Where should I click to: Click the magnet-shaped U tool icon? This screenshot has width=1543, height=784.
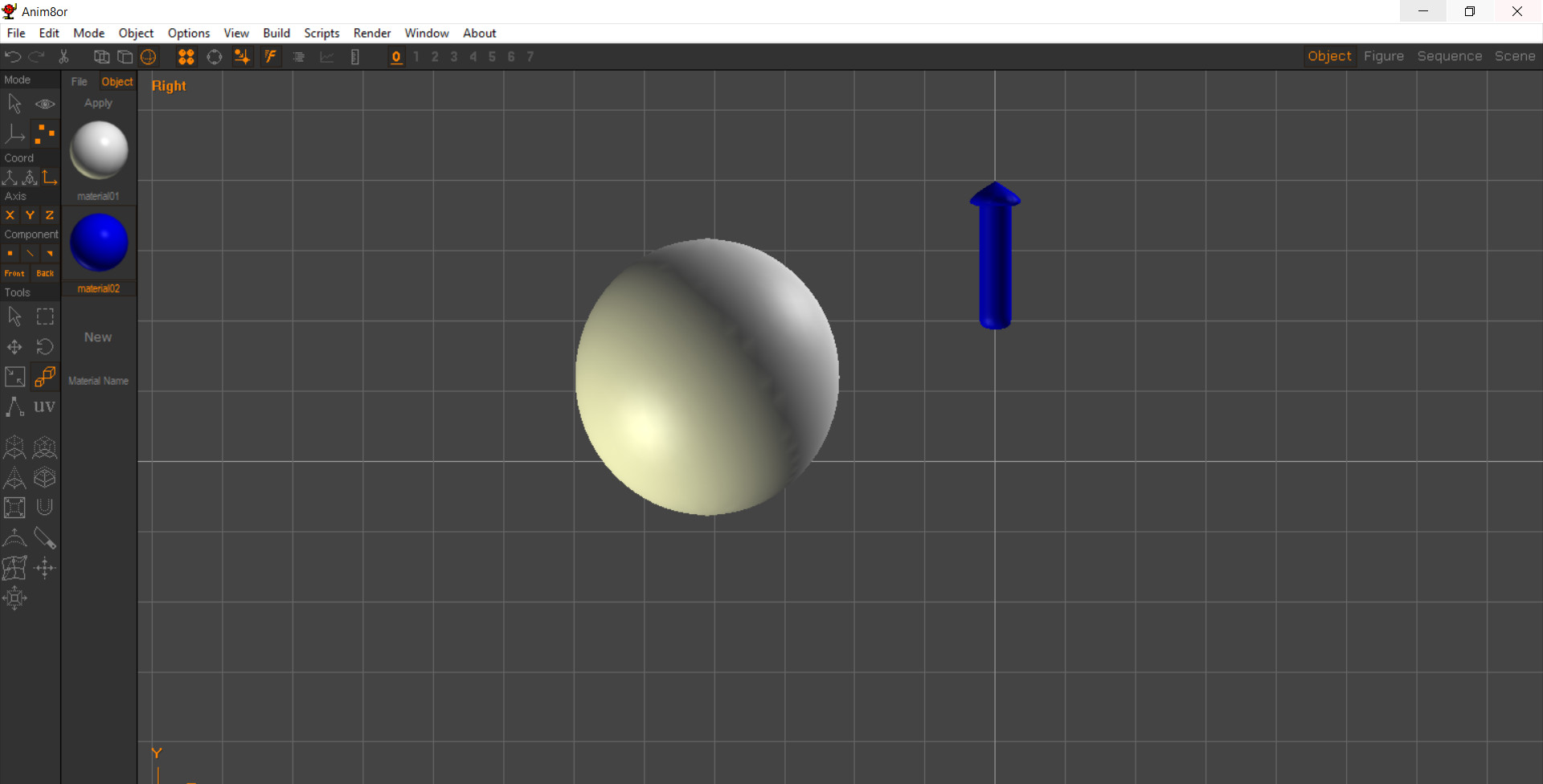point(45,507)
